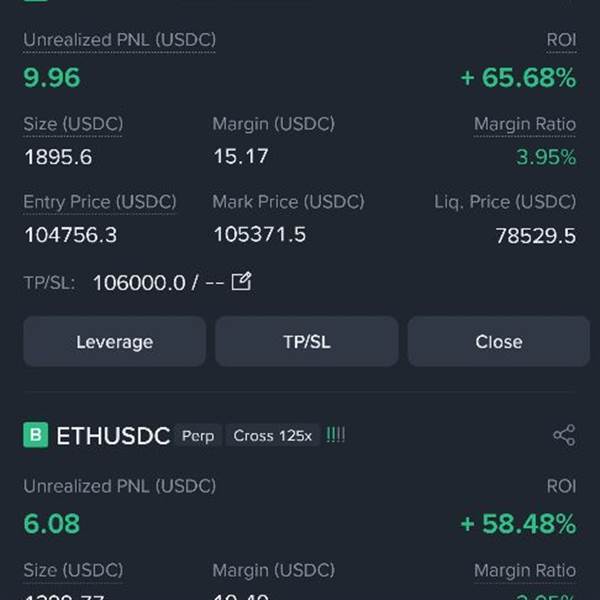Select the Cross 125x margin mode tag
Screen dimensions: 600x600
tap(272, 435)
